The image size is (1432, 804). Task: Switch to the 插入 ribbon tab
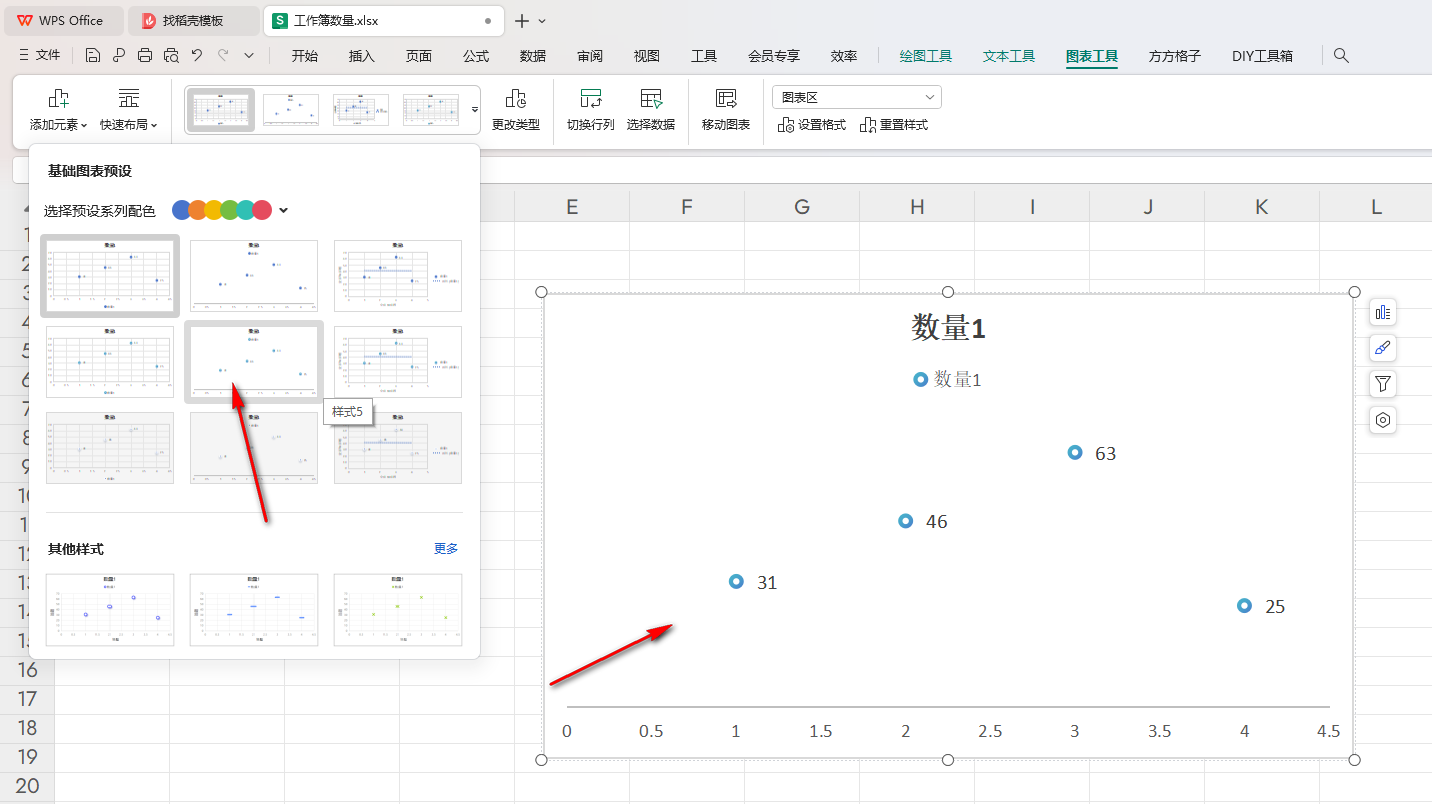[362, 56]
